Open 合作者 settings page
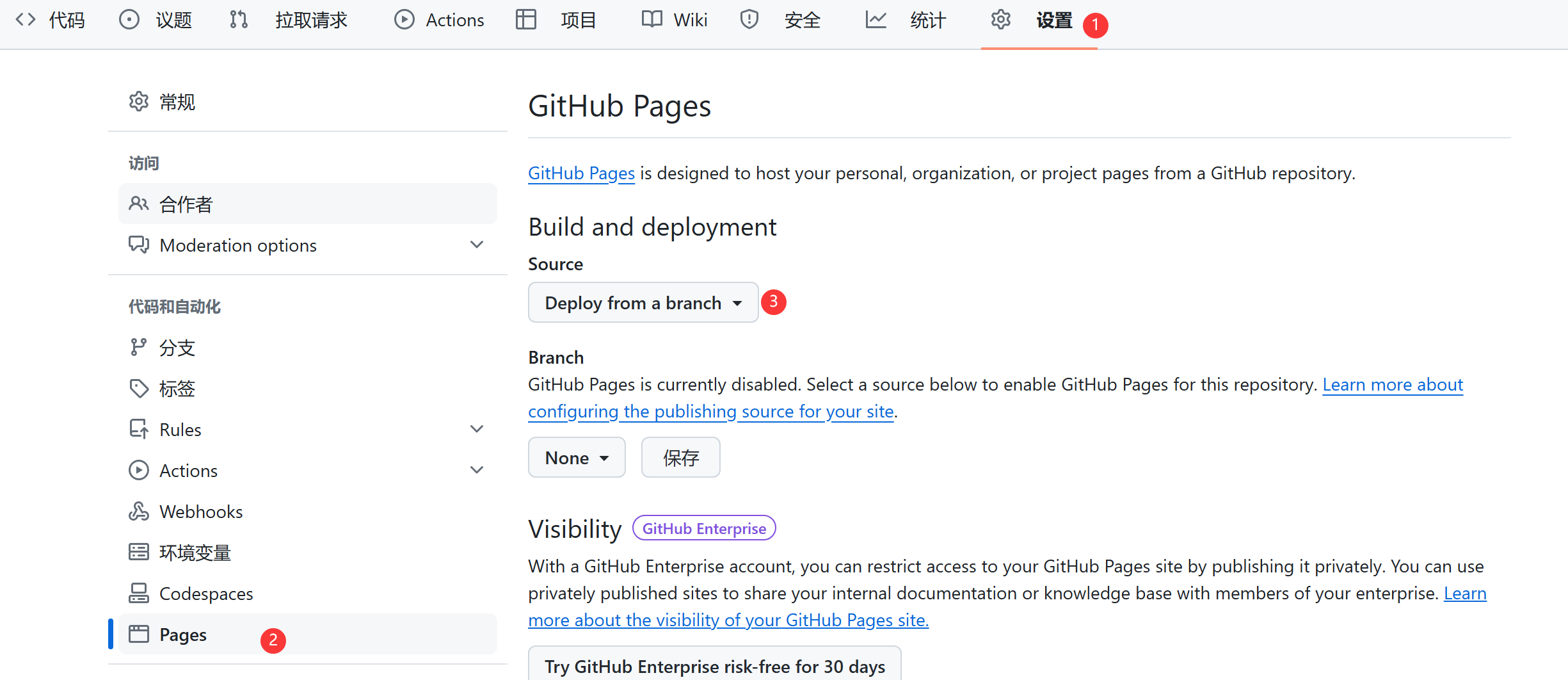Screen dimensions: 1568x680 point(308,204)
